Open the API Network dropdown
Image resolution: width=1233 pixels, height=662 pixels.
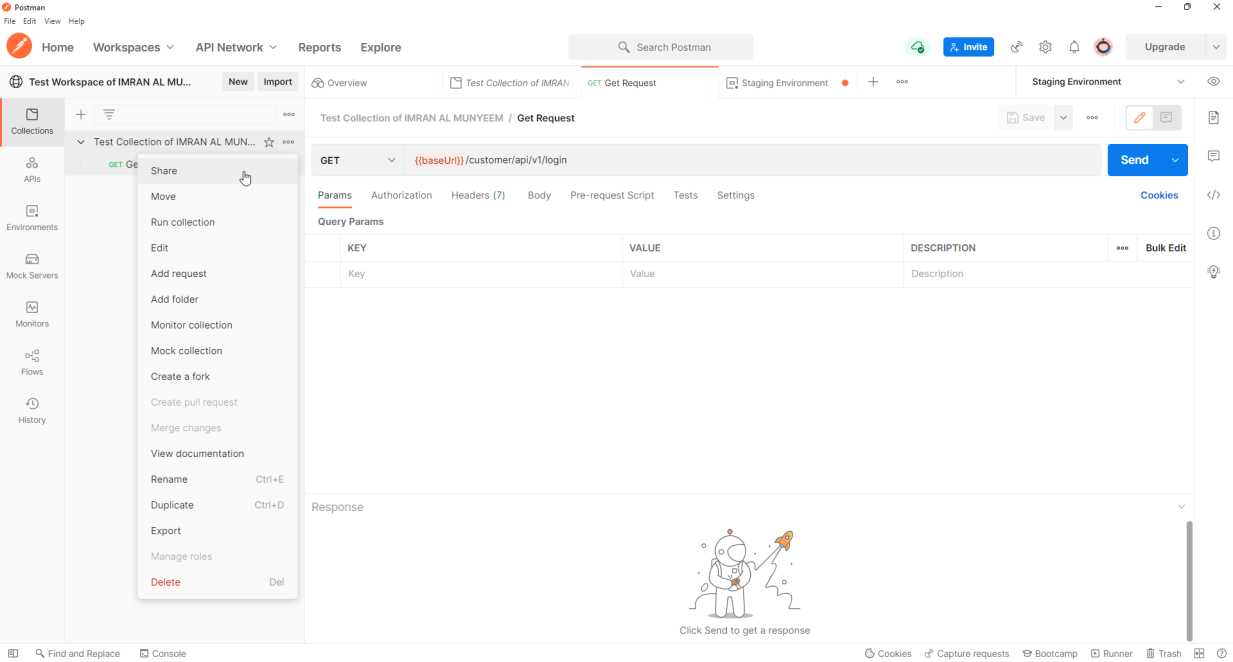coord(236,47)
